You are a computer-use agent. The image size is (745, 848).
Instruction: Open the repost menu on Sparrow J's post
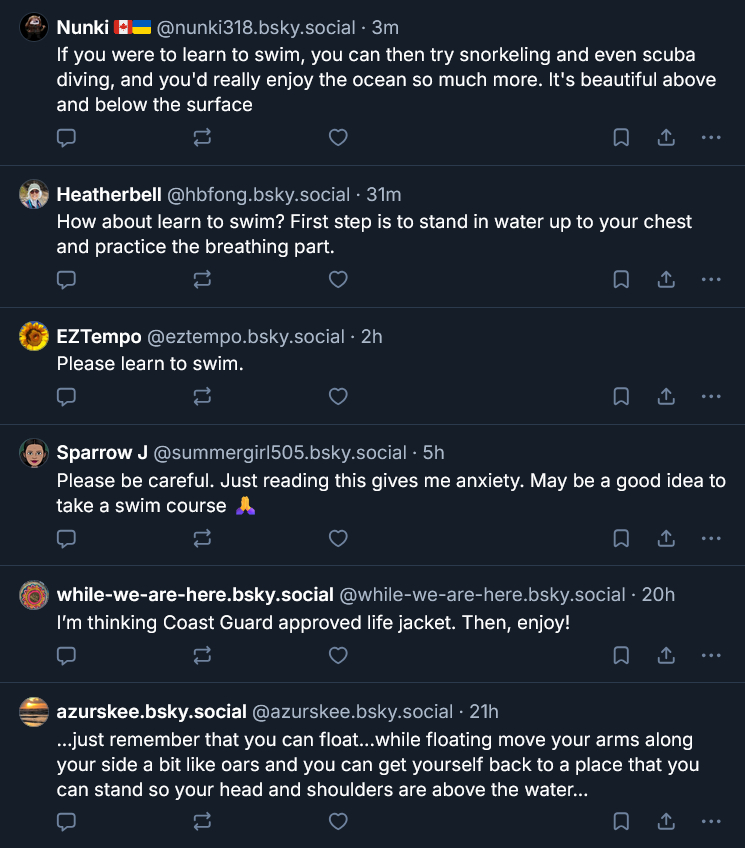(202, 539)
